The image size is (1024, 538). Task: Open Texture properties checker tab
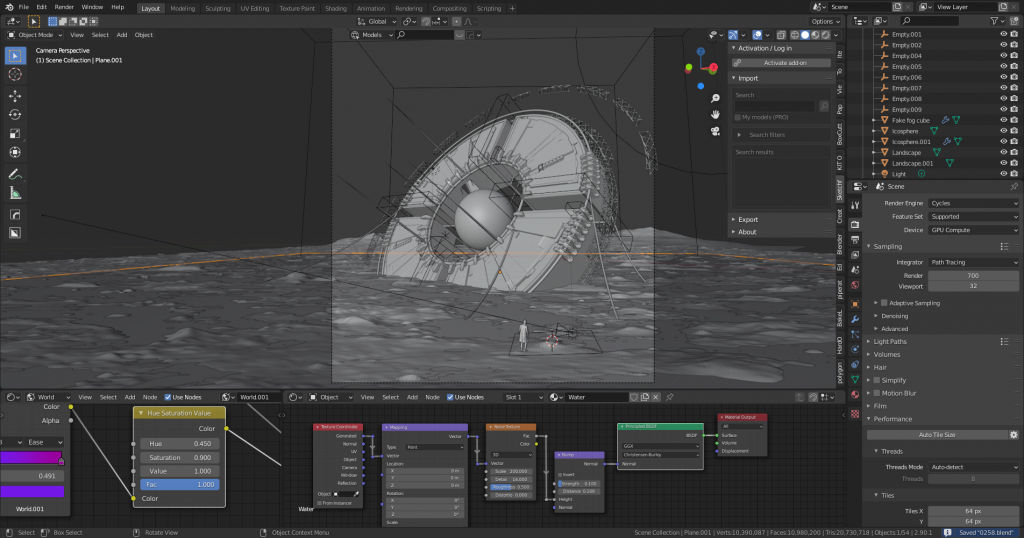click(x=855, y=414)
